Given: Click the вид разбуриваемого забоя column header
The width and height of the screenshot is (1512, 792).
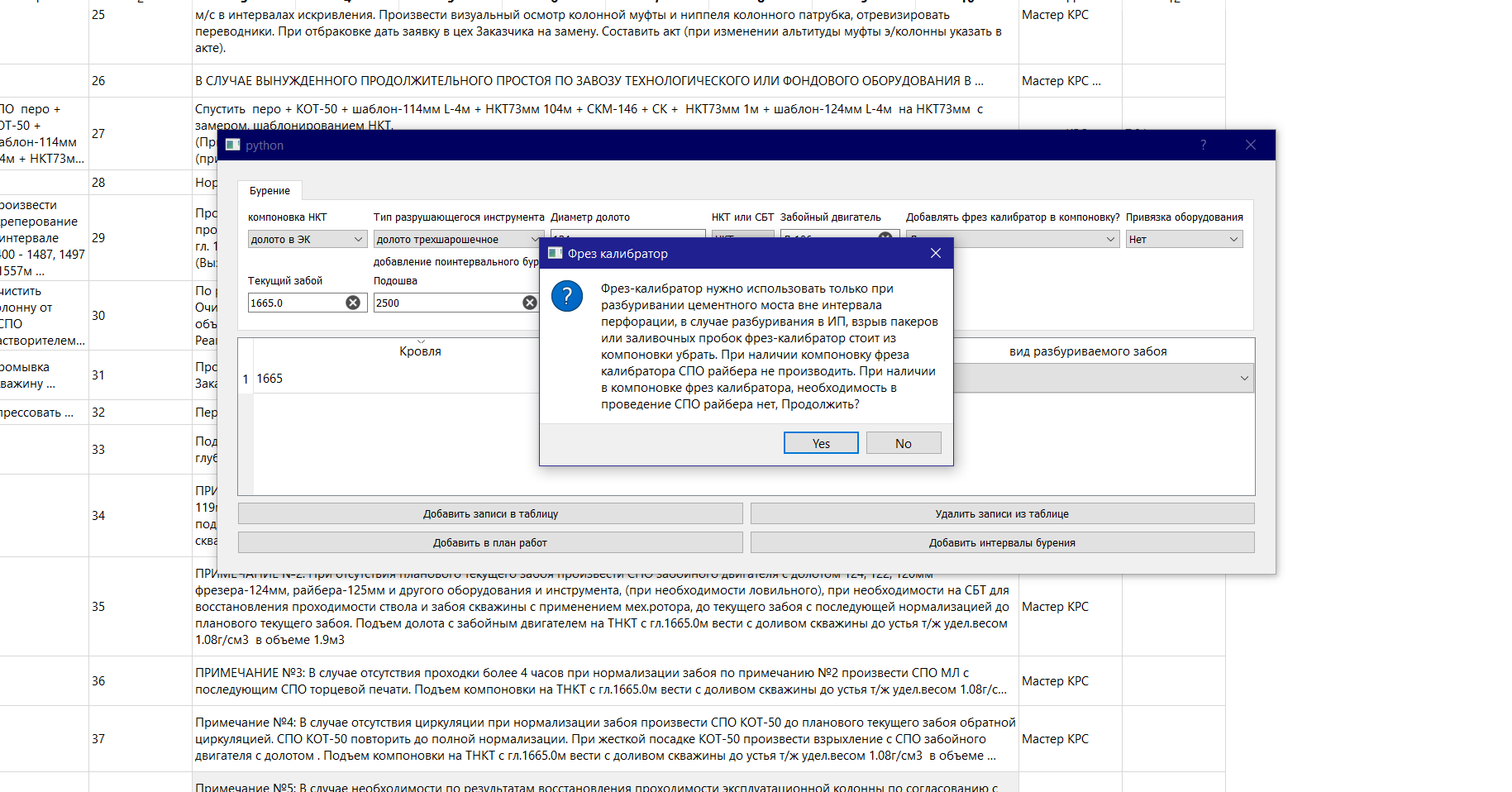Looking at the screenshot, I should point(1088,351).
